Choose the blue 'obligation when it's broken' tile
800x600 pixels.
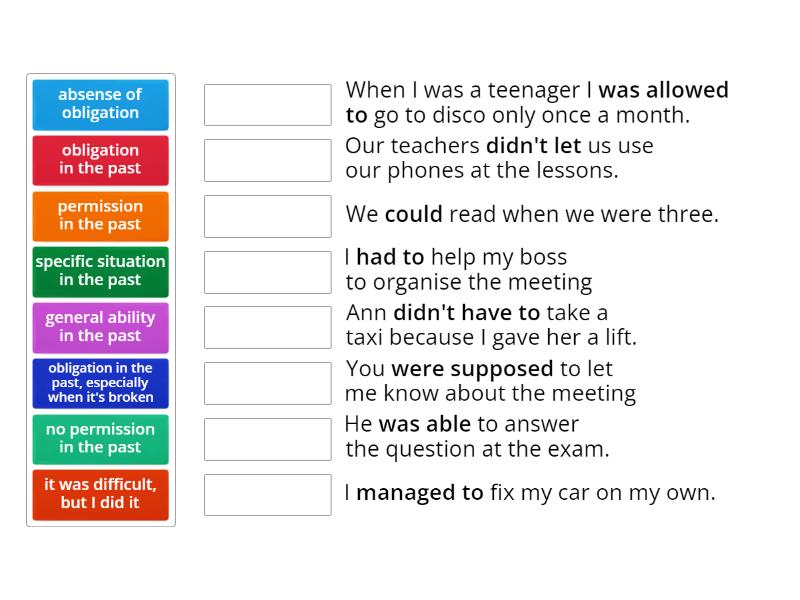click(100, 383)
